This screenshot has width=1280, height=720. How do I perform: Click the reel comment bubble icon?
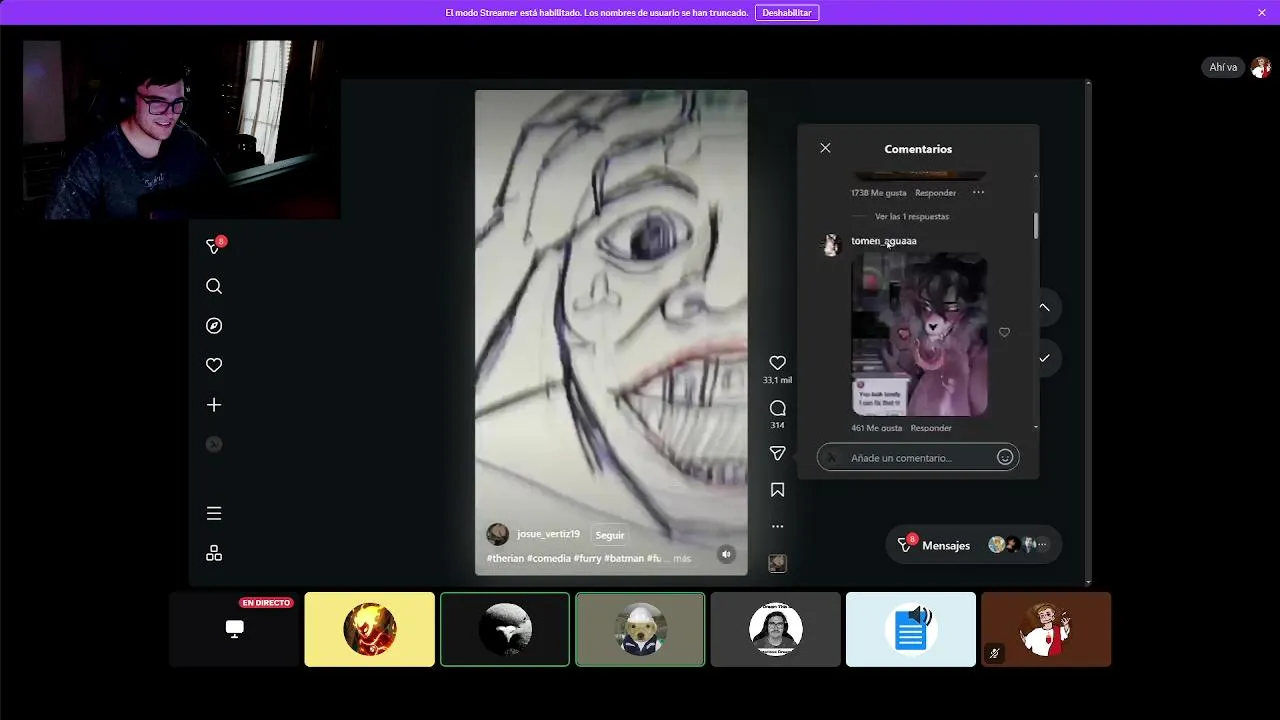point(777,408)
